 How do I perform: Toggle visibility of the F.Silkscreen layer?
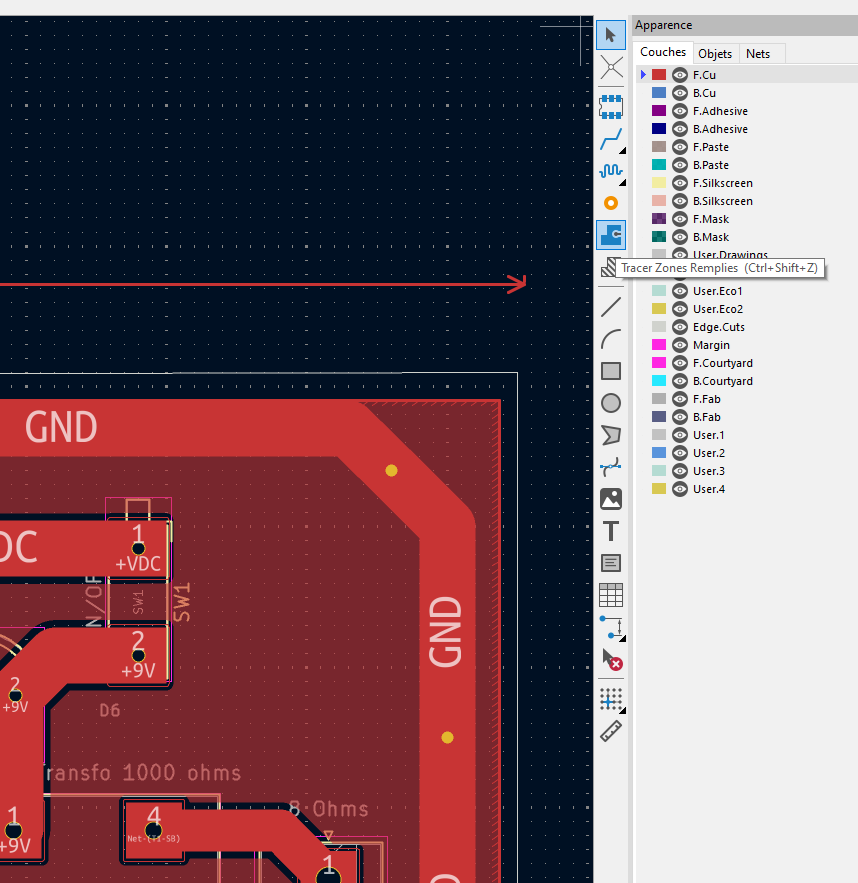(x=680, y=183)
